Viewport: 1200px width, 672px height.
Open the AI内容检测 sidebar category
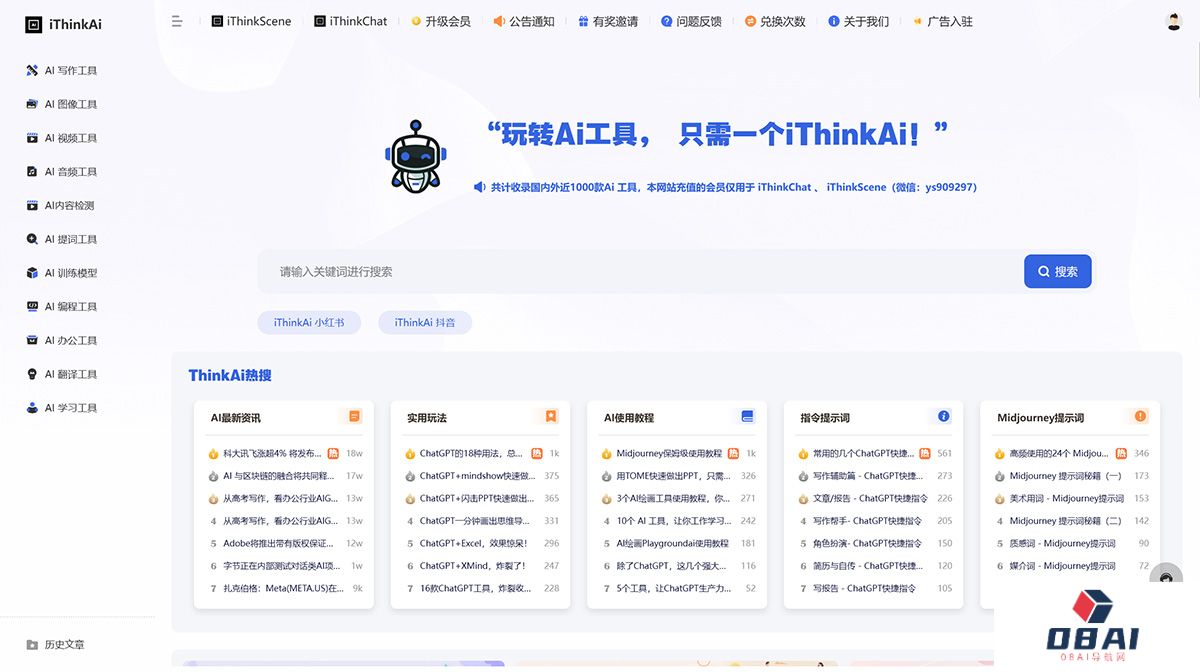pos(61,206)
